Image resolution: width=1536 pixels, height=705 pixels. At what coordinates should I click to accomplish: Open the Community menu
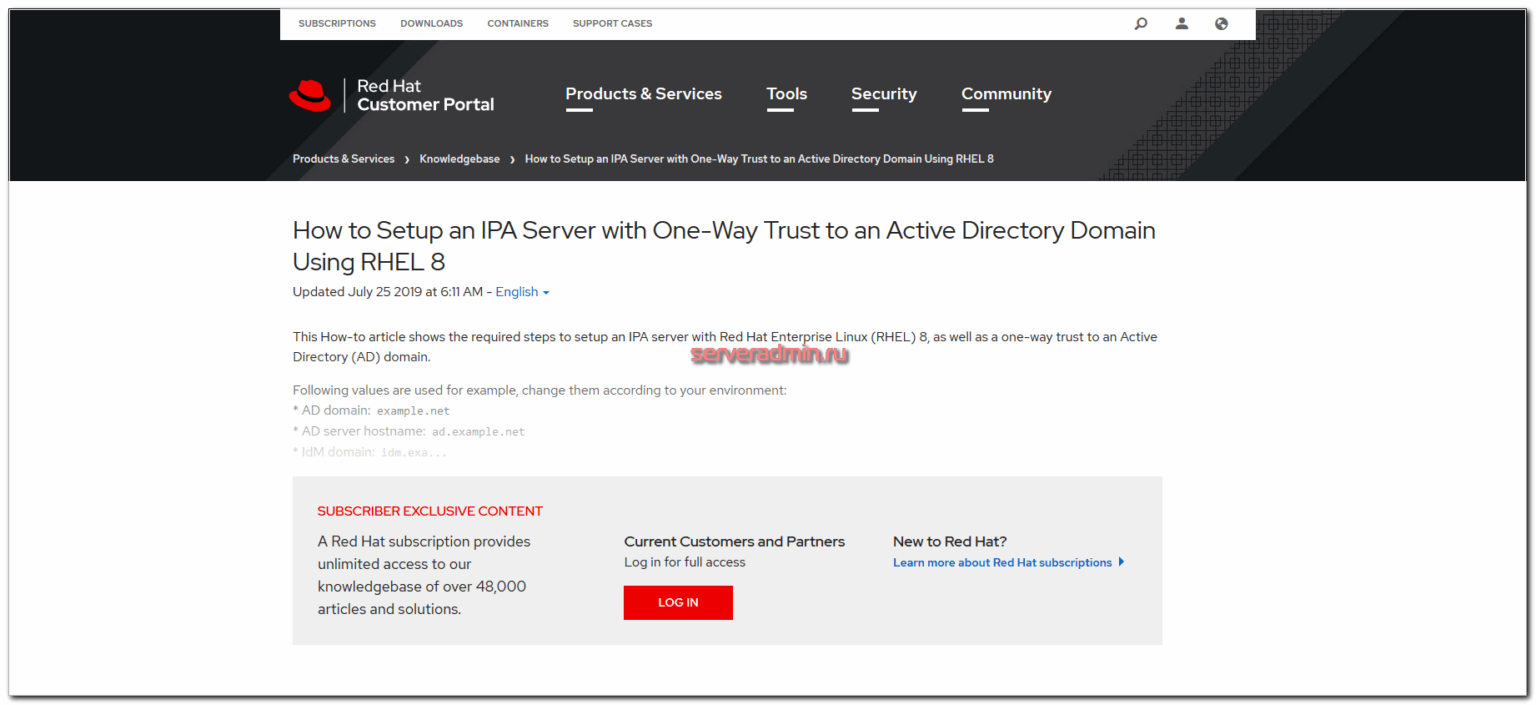1006,93
